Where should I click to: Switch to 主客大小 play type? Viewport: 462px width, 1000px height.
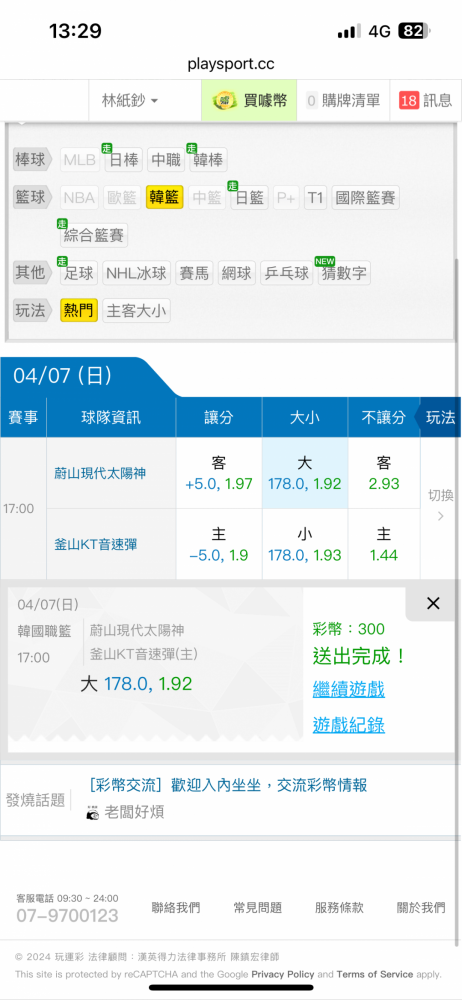tap(137, 311)
